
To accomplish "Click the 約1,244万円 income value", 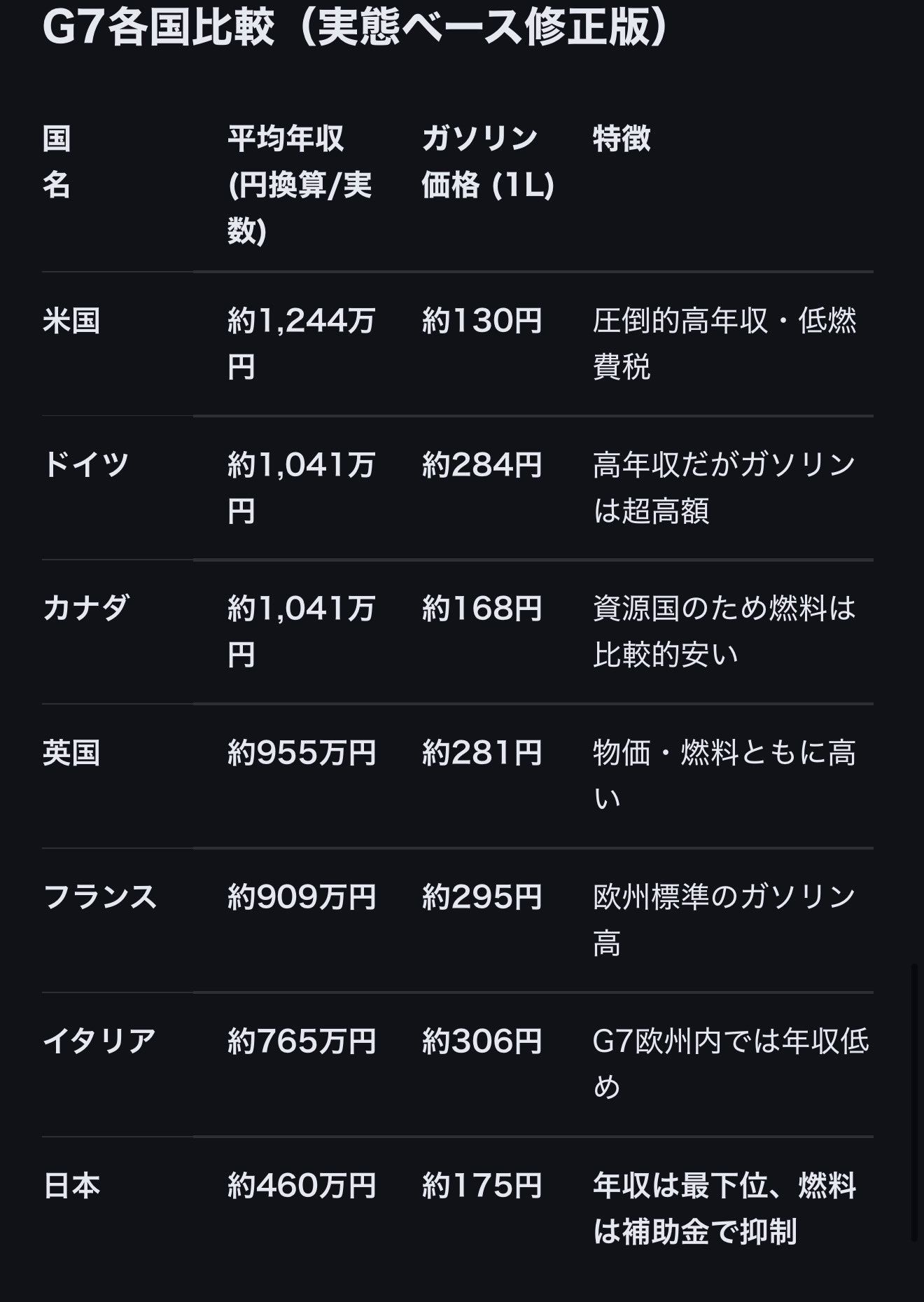I will pyautogui.click(x=301, y=343).
